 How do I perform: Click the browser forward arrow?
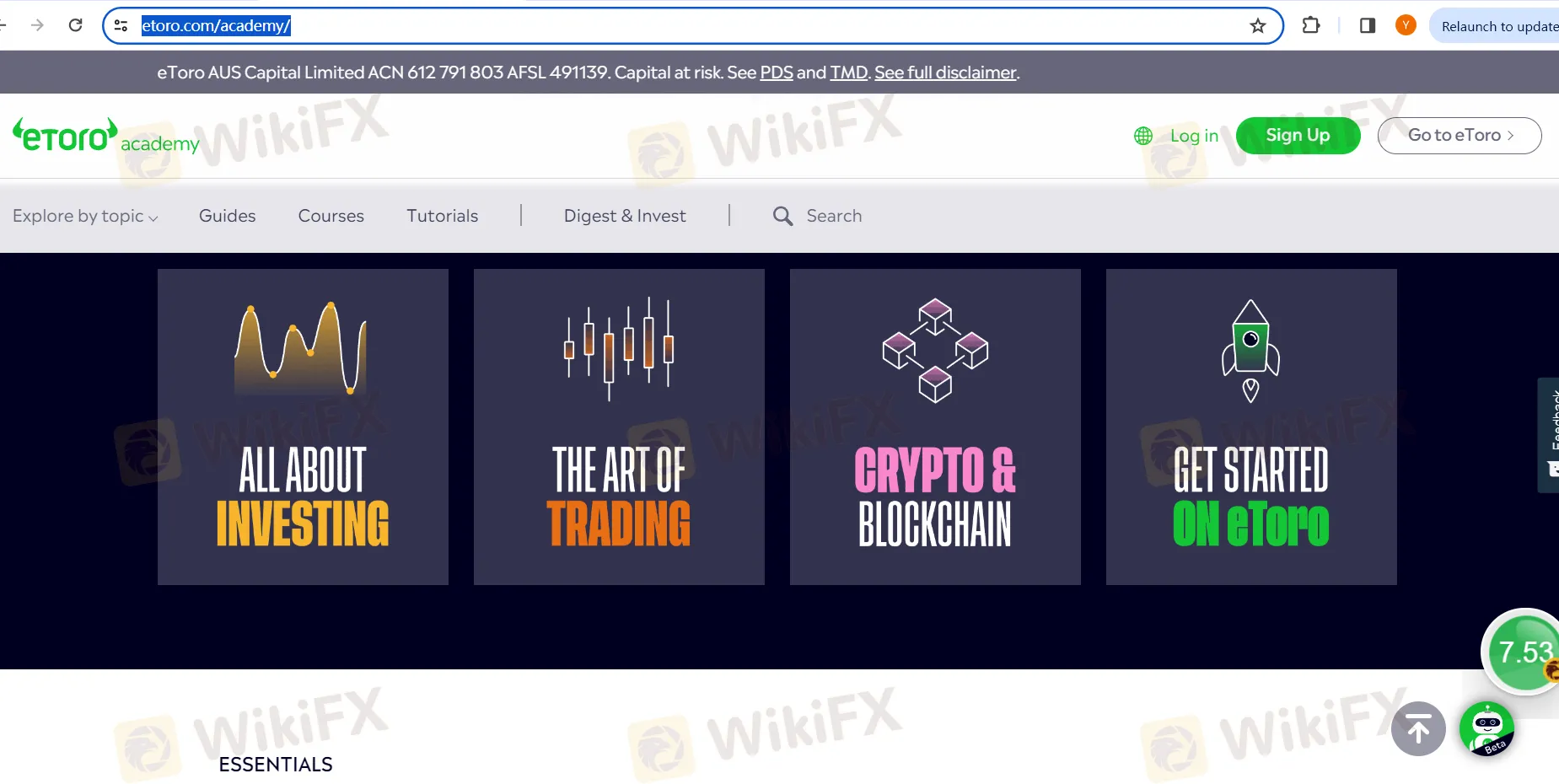(x=37, y=25)
